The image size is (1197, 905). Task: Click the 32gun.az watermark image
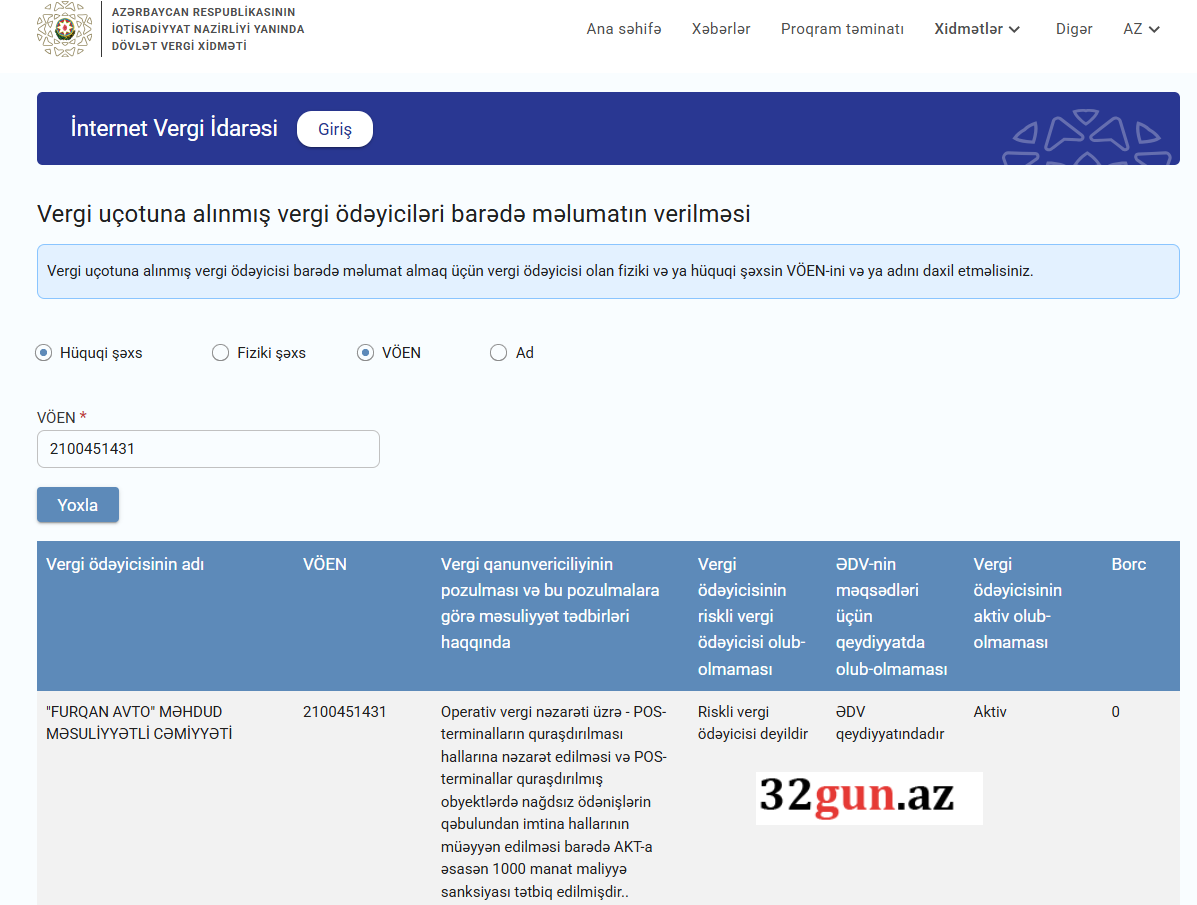pos(868,797)
